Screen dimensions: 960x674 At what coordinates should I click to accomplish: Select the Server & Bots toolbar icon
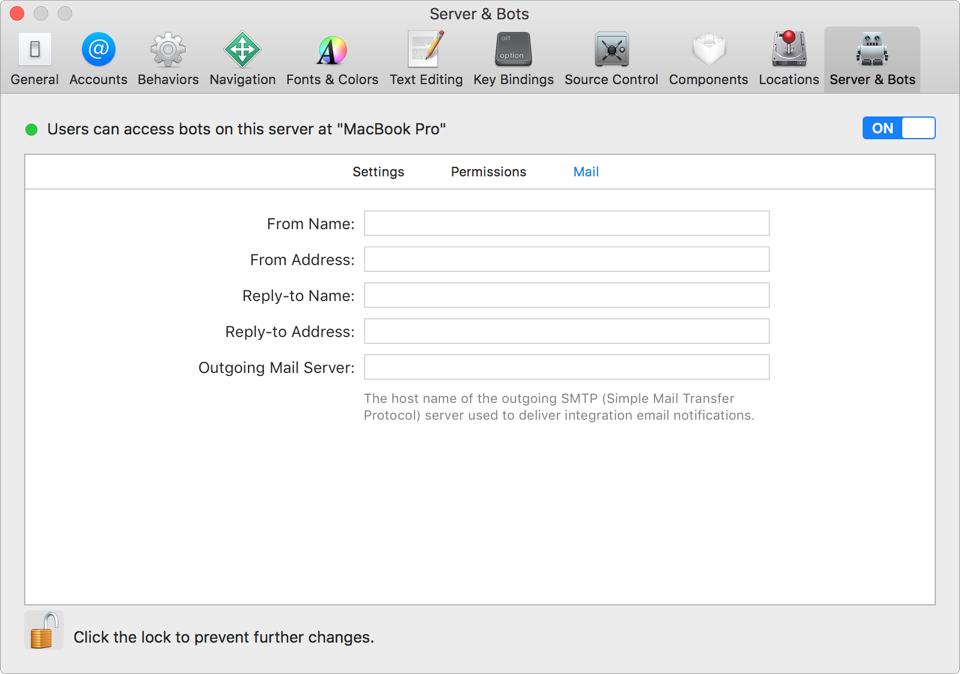pyautogui.click(x=871, y=57)
